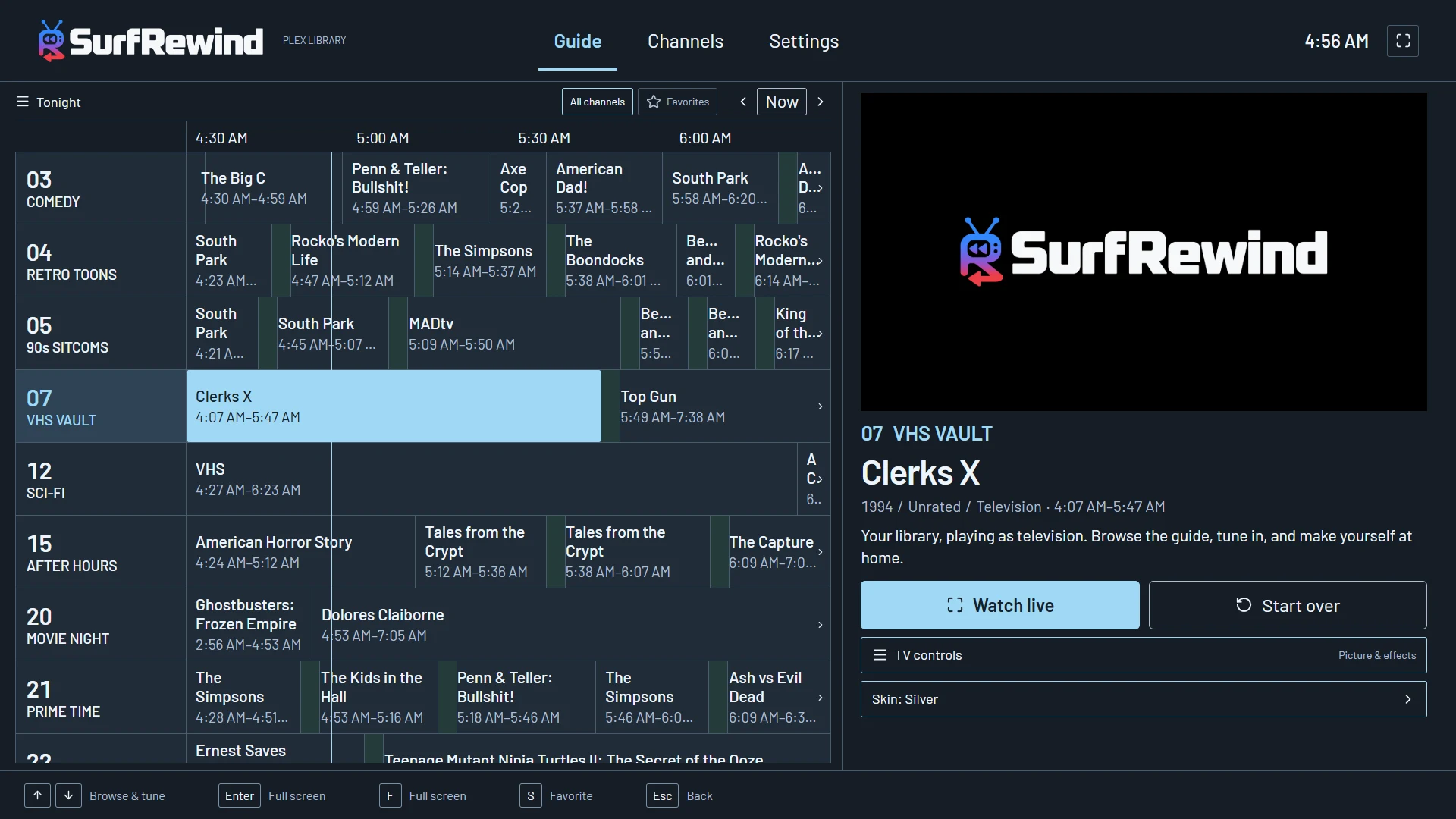Switch to the Guide tab

tap(578, 42)
